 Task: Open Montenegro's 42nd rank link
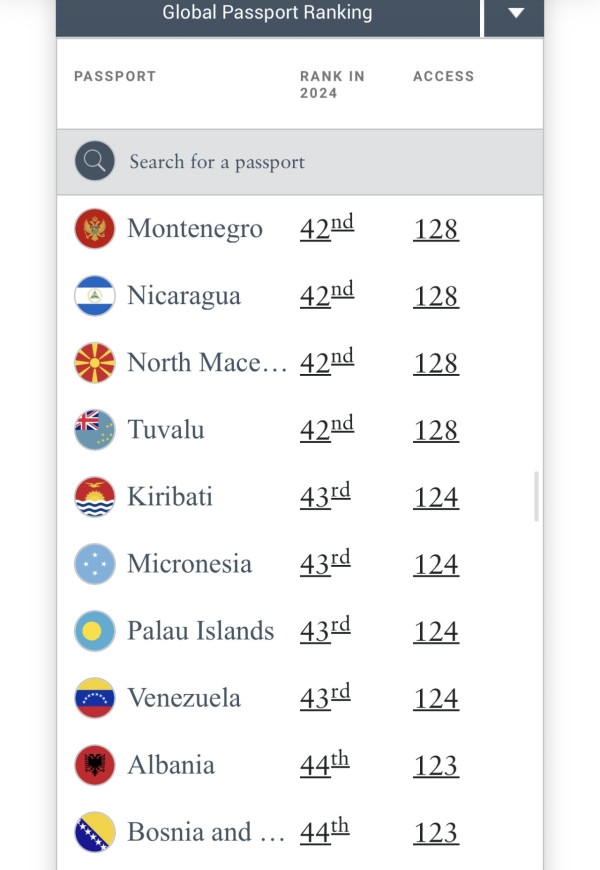click(x=327, y=228)
